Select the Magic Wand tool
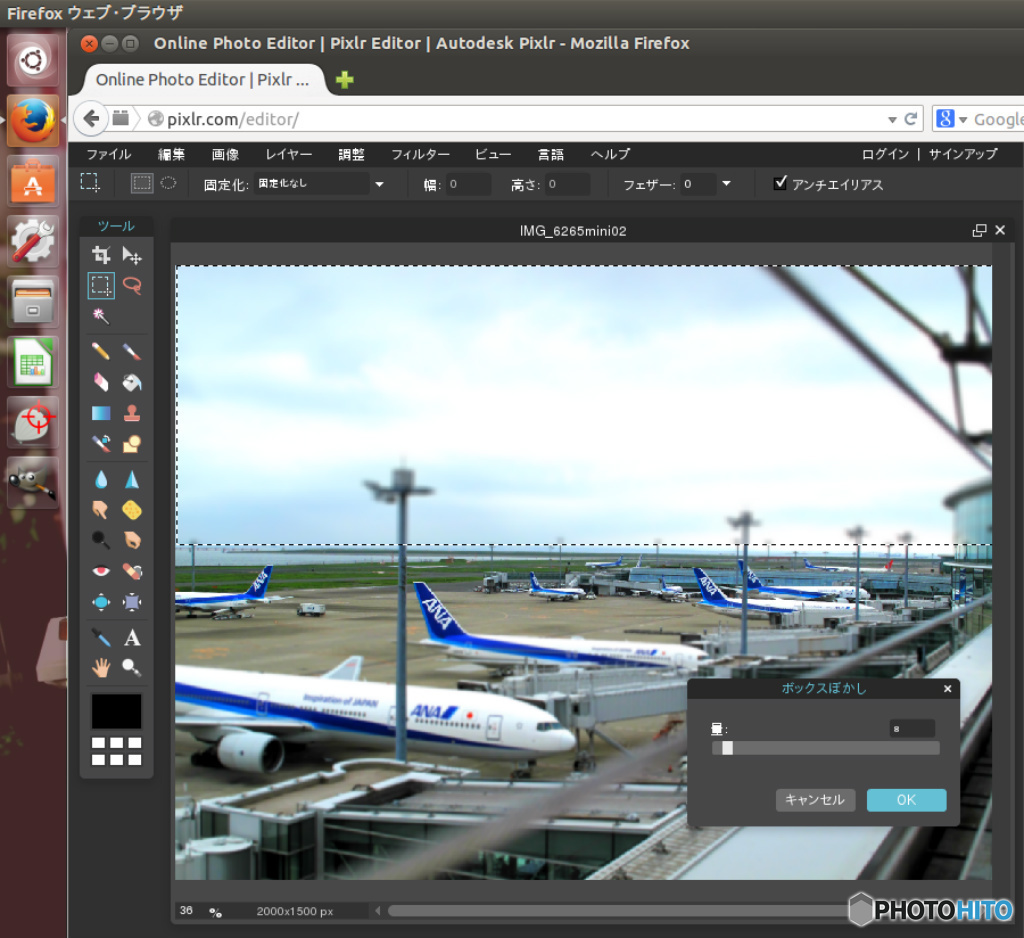 pos(101,316)
